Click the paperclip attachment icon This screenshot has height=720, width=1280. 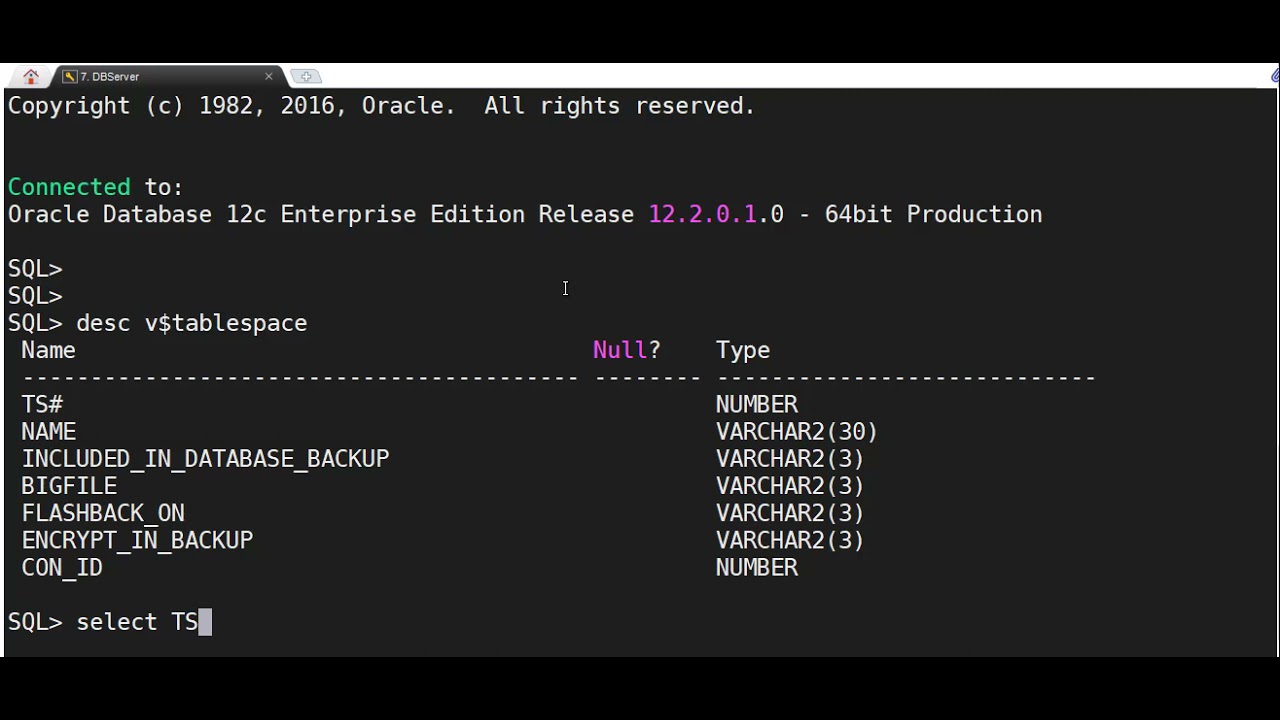(1276, 76)
